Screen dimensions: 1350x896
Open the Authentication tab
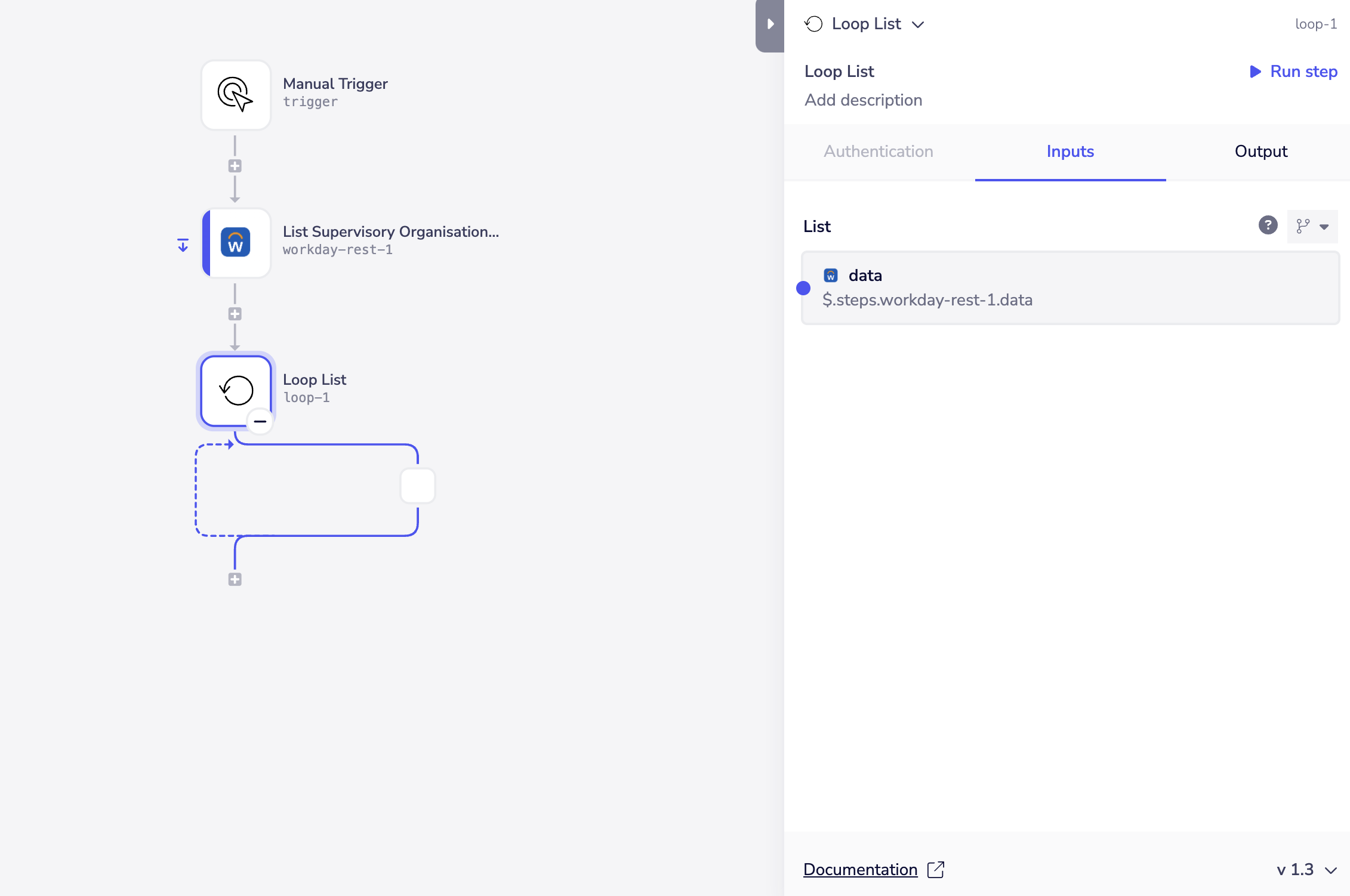tap(879, 152)
